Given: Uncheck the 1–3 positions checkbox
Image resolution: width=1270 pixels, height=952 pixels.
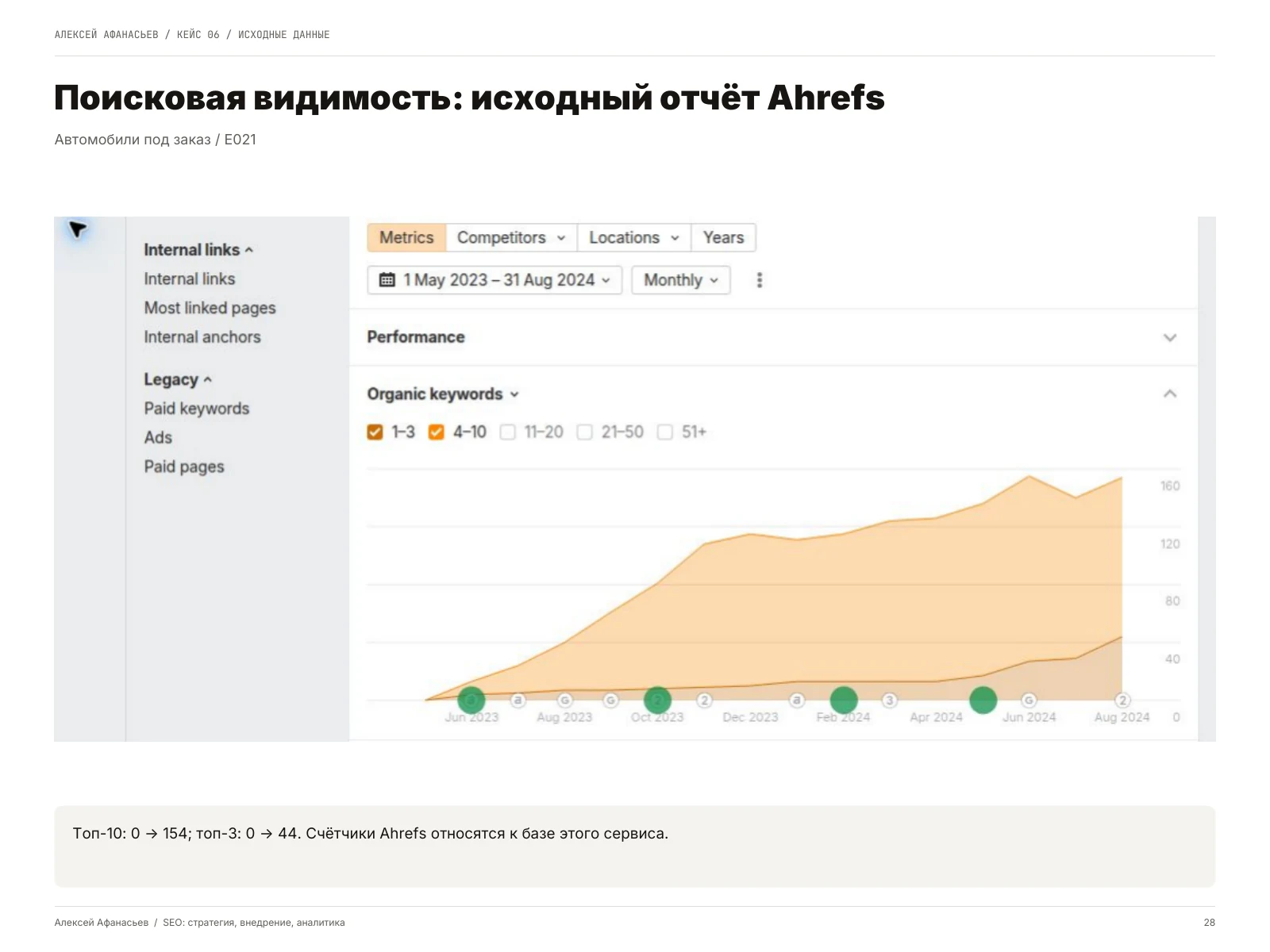Looking at the screenshot, I should point(375,432).
